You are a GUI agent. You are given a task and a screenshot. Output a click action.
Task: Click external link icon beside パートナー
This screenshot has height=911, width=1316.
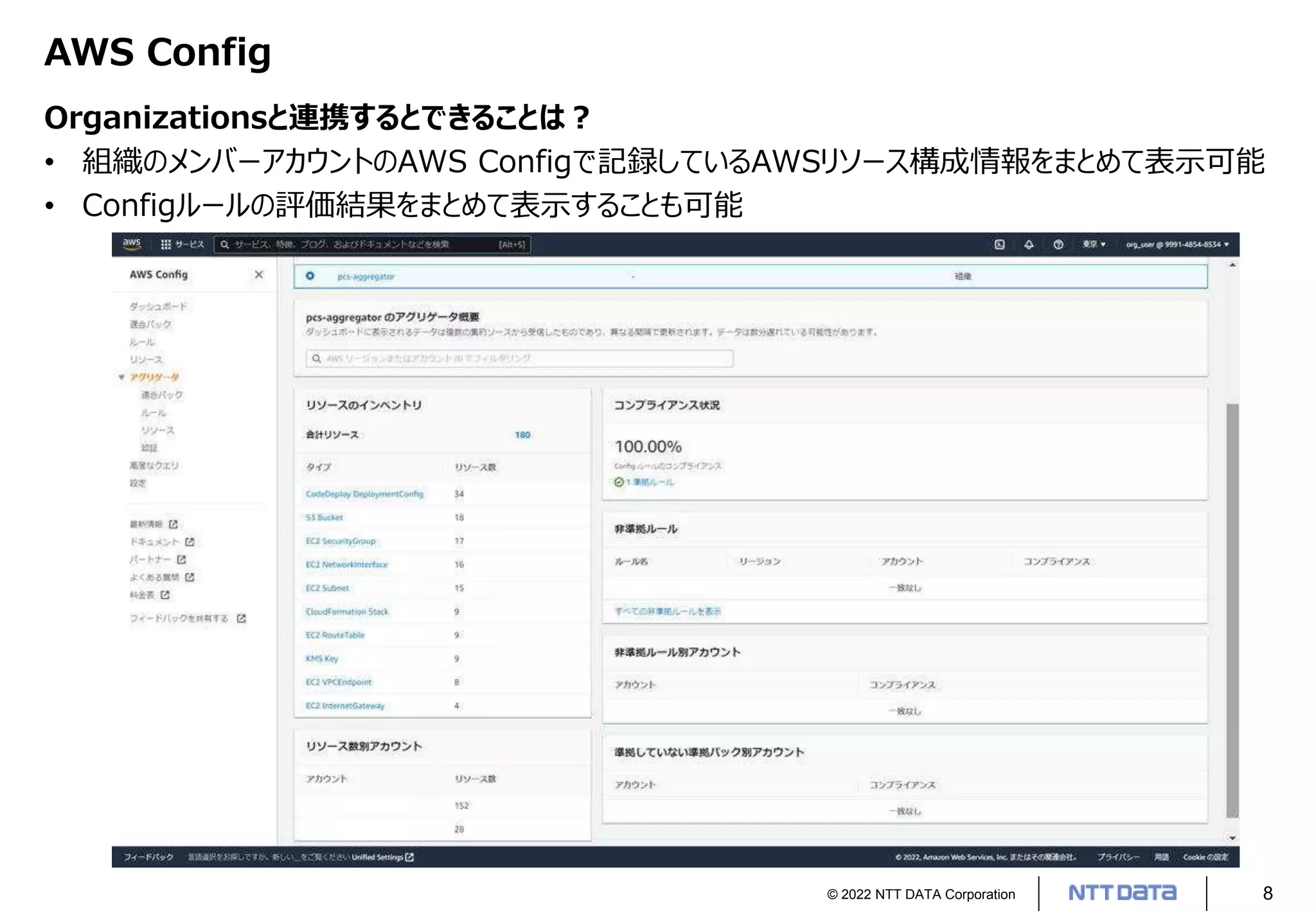click(181, 560)
